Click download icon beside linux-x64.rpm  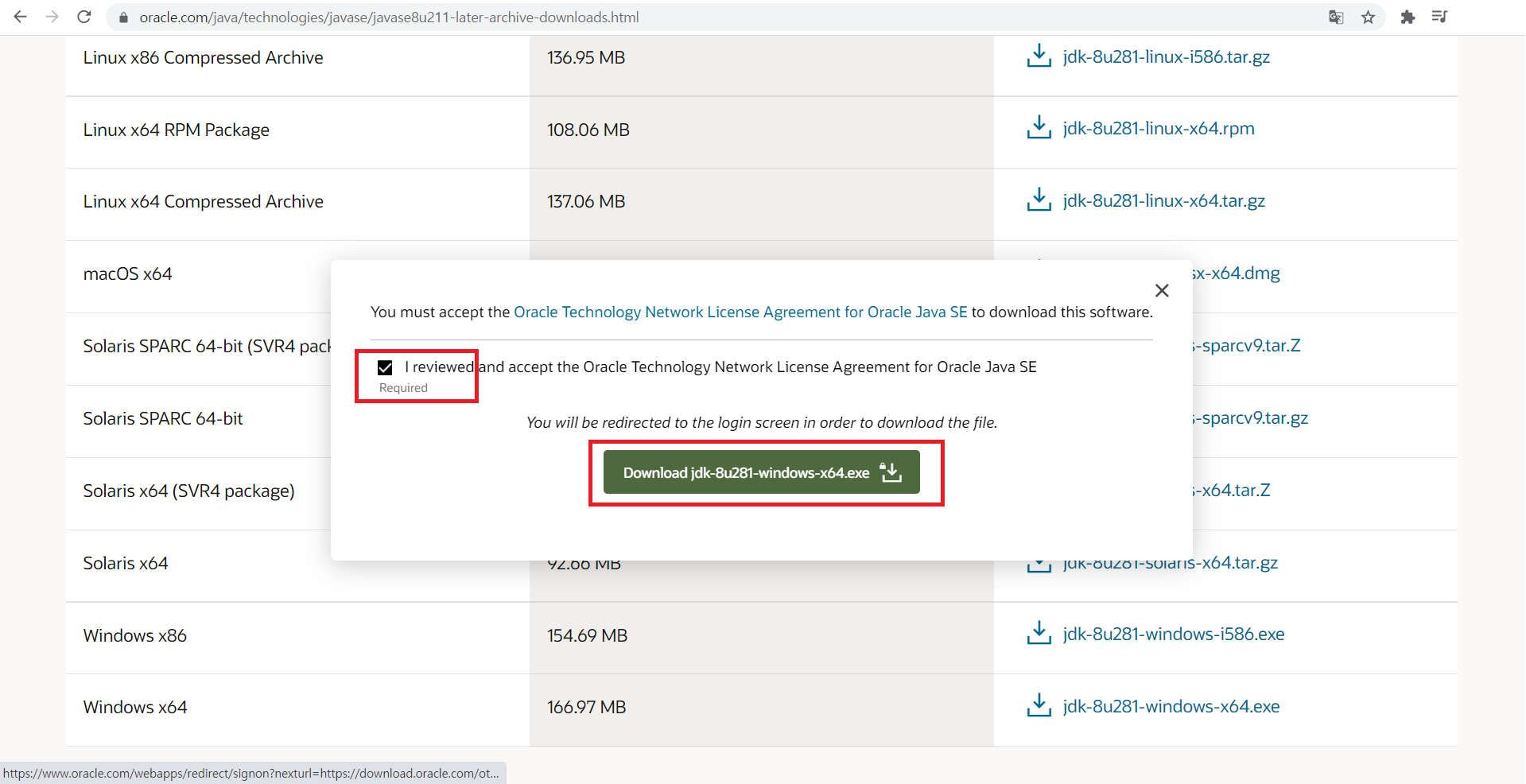[1039, 127]
